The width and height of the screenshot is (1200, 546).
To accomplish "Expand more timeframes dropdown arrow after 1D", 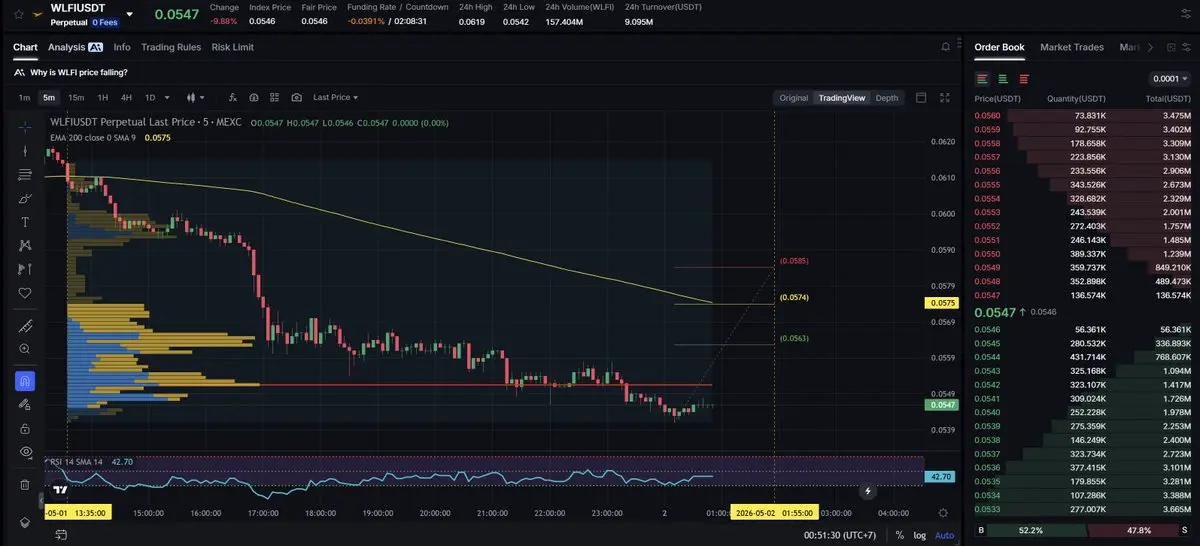I will point(167,98).
